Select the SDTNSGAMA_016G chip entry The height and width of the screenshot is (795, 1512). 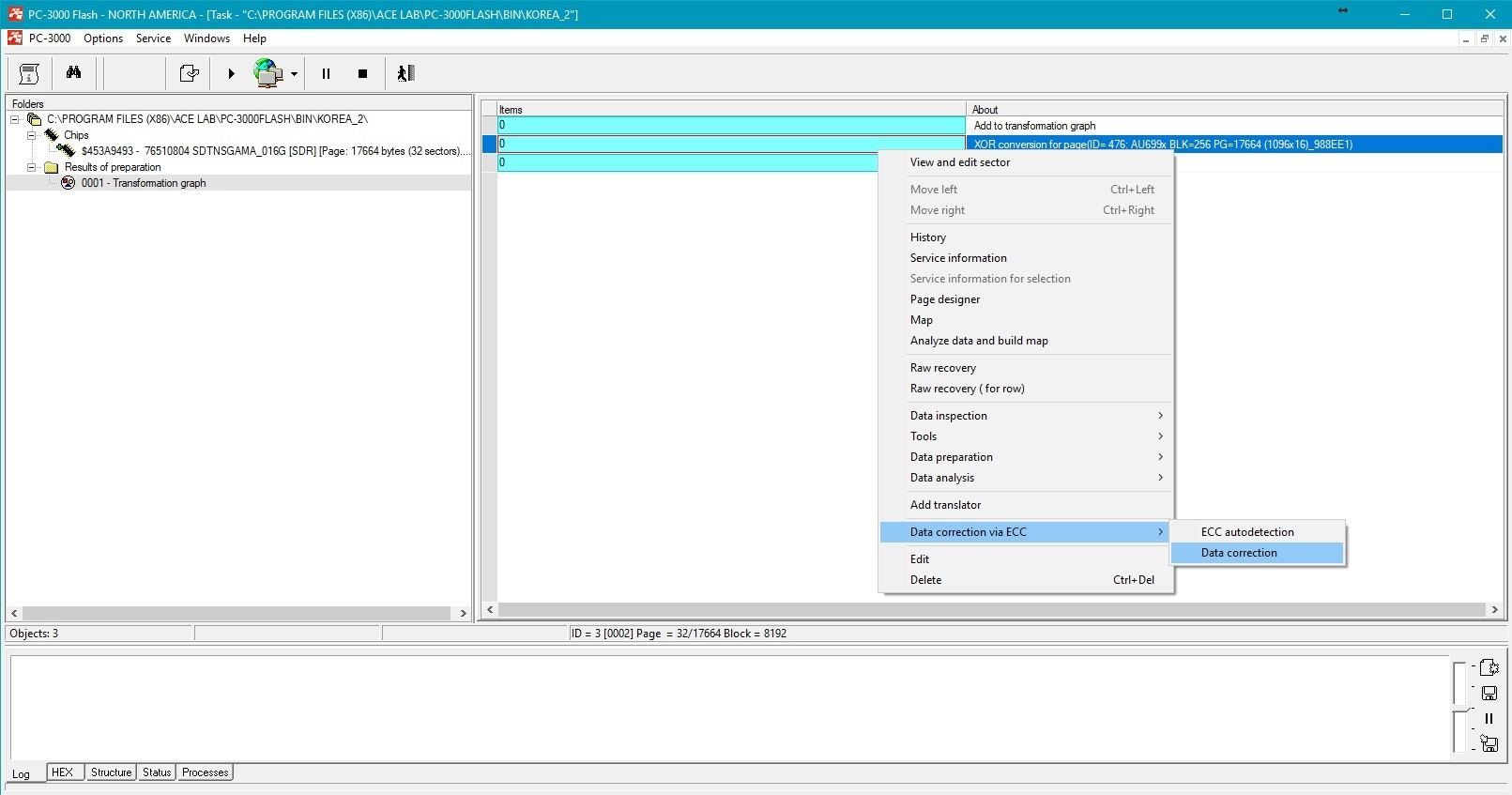(x=276, y=151)
